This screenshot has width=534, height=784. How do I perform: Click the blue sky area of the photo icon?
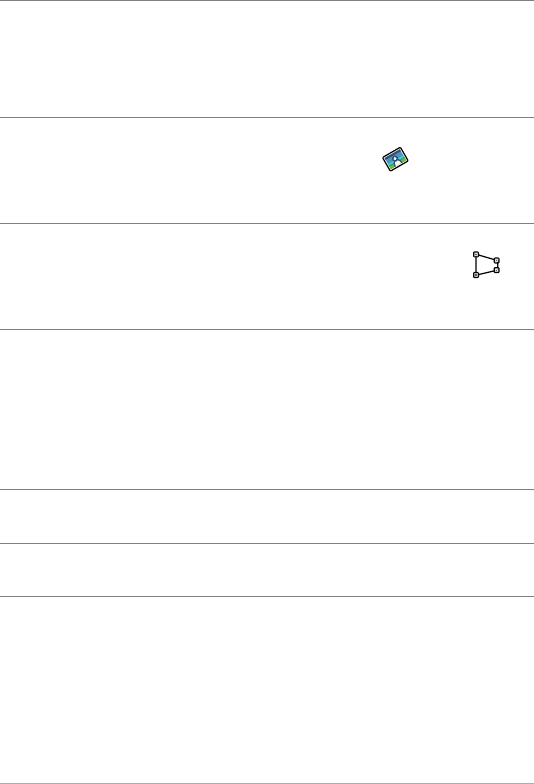394,154
